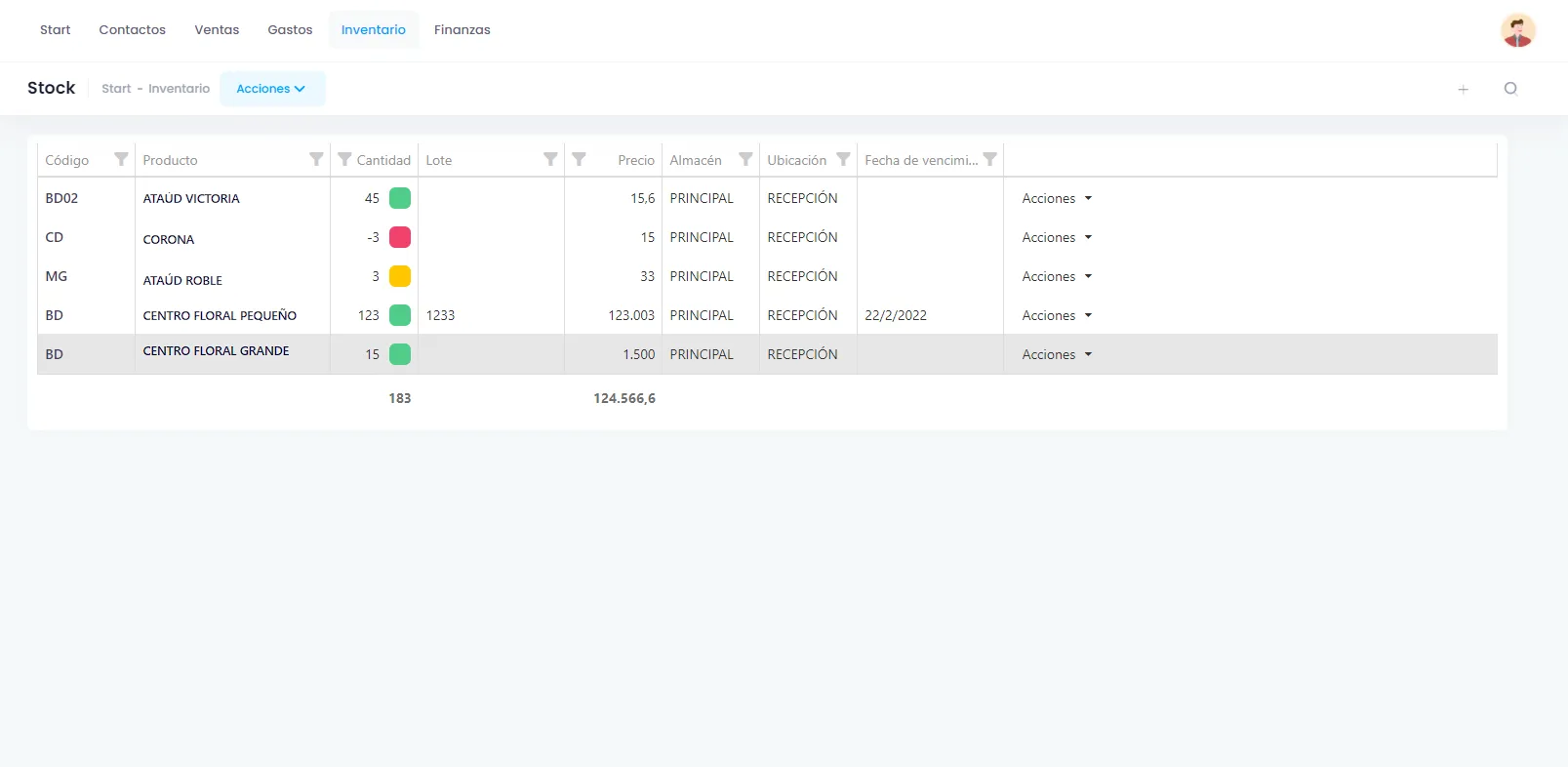The image size is (1568, 767).
Task: Click the Start breadcrumb link
Action: 116,89
